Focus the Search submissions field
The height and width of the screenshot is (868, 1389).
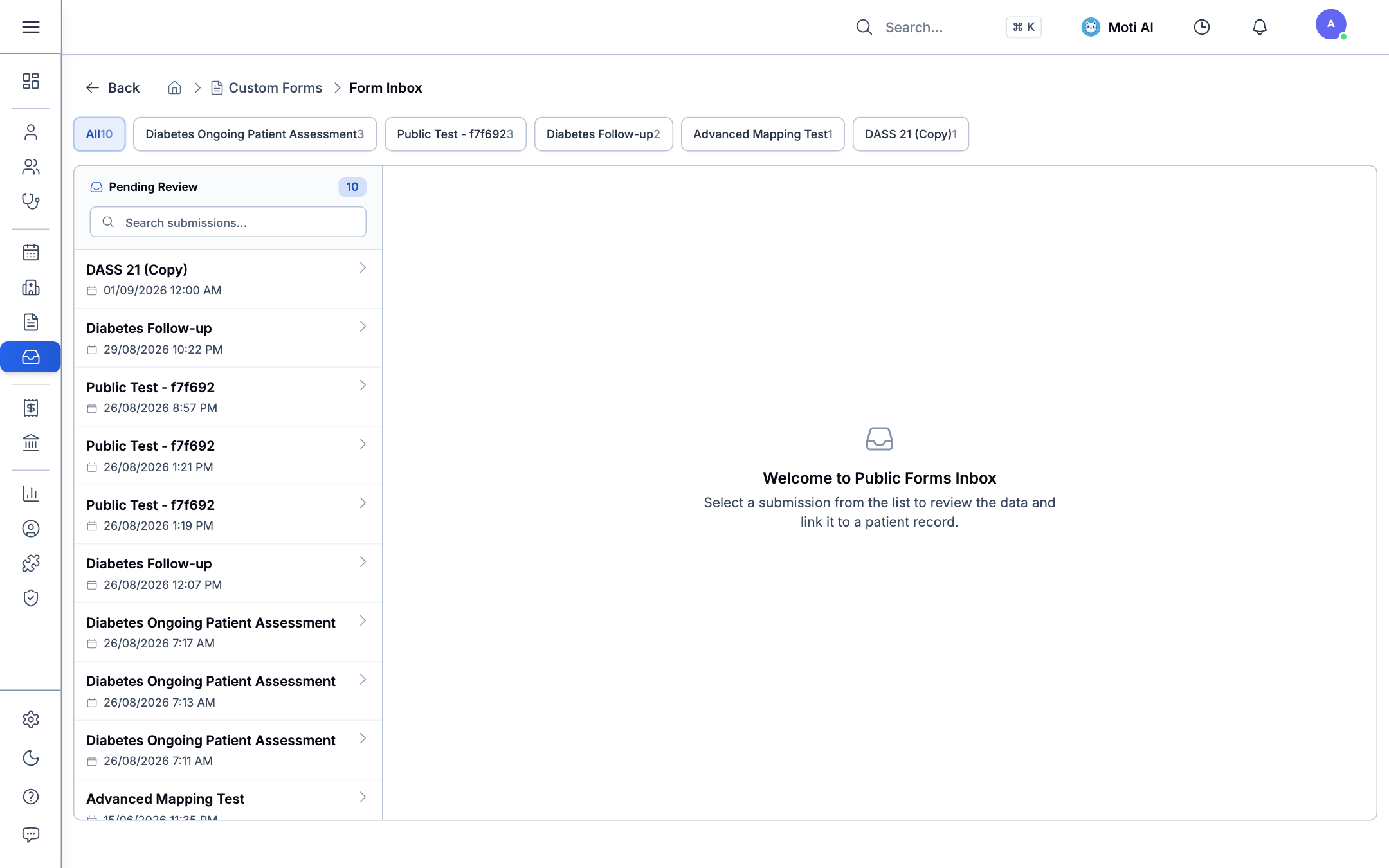click(228, 222)
